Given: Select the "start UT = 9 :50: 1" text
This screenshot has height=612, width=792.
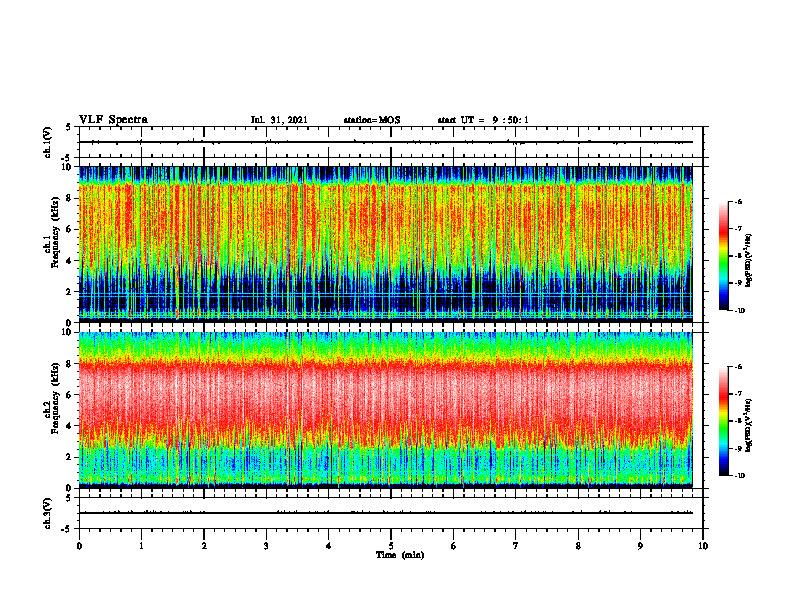Looking at the screenshot, I should coord(483,120).
